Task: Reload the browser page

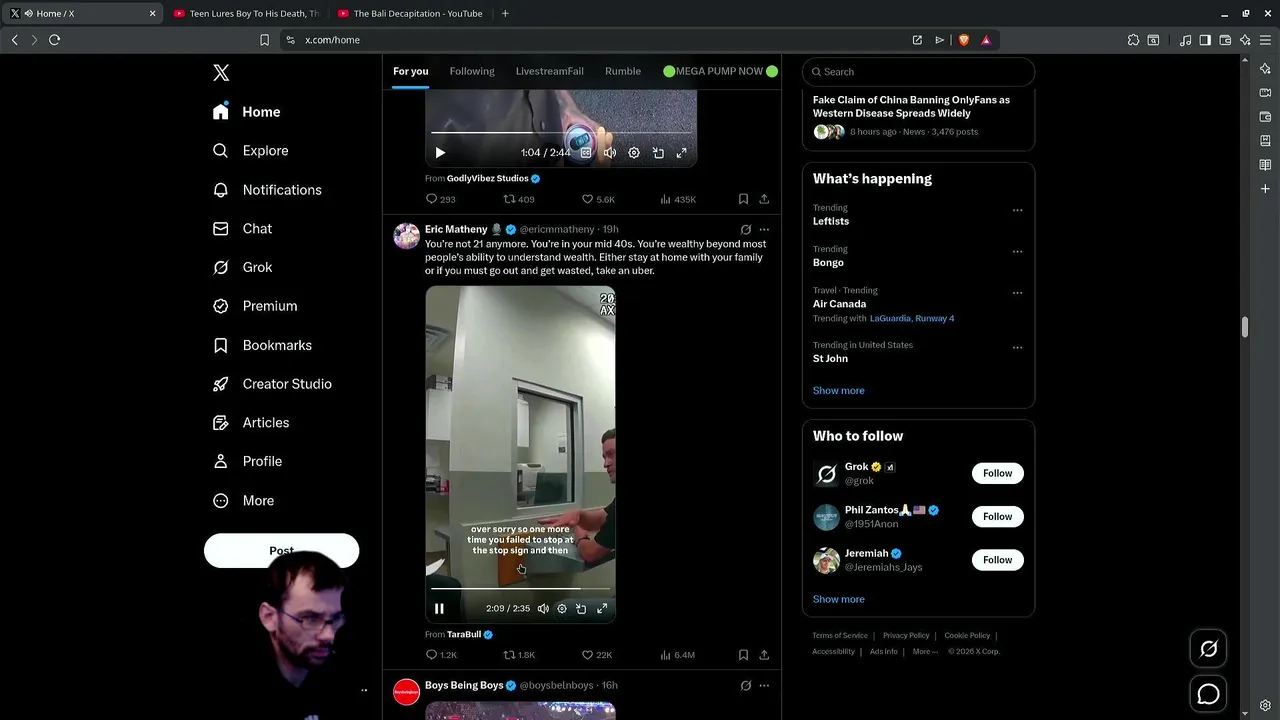Action: 54,40
